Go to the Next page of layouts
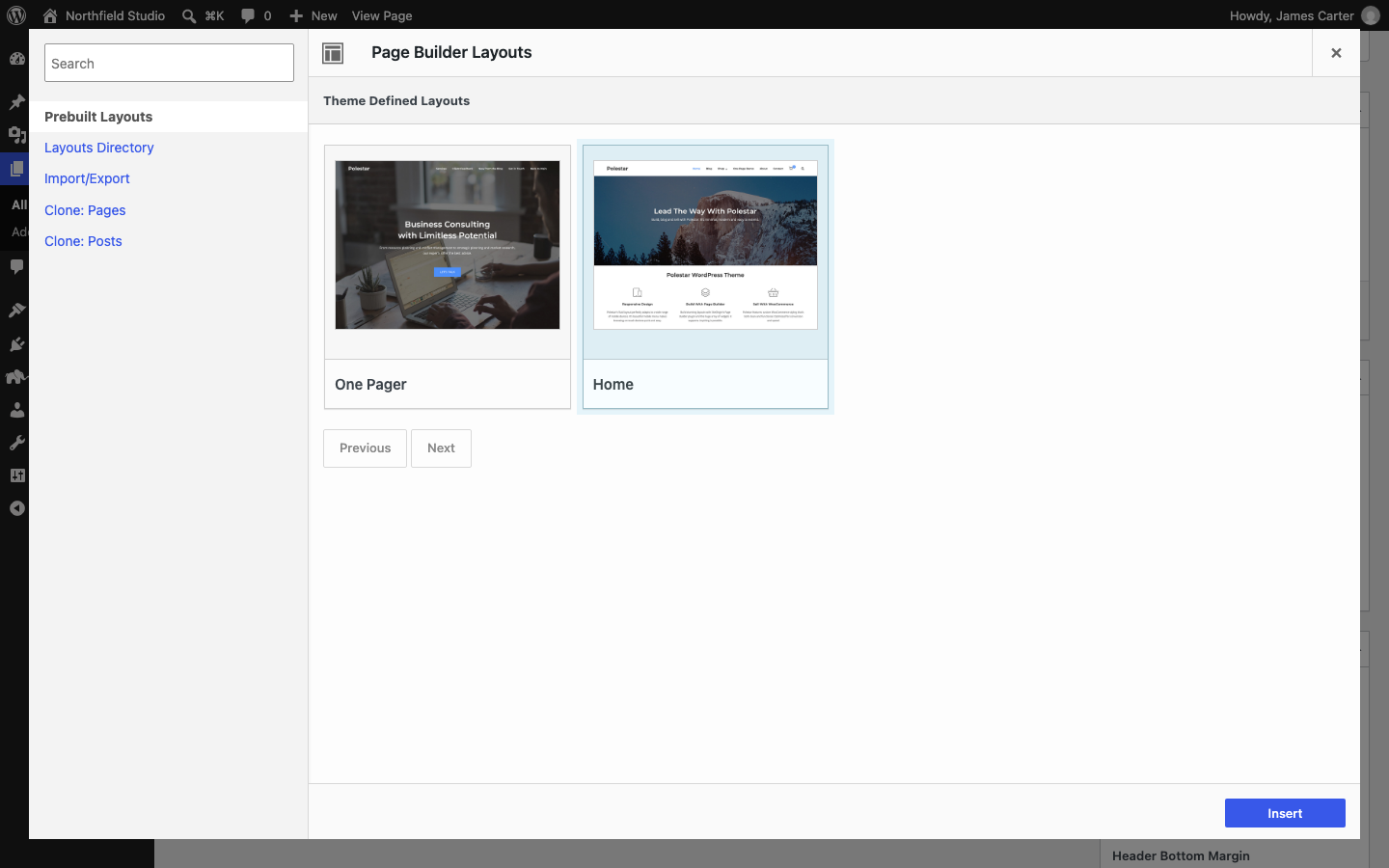 [x=441, y=448]
